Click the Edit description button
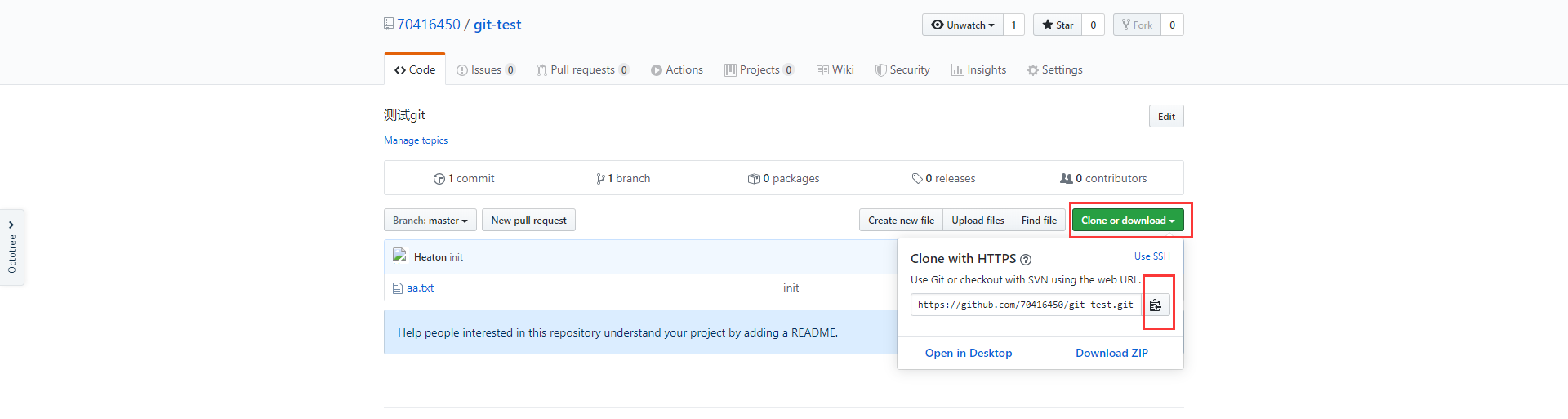The image size is (1568, 419). pos(1166,117)
